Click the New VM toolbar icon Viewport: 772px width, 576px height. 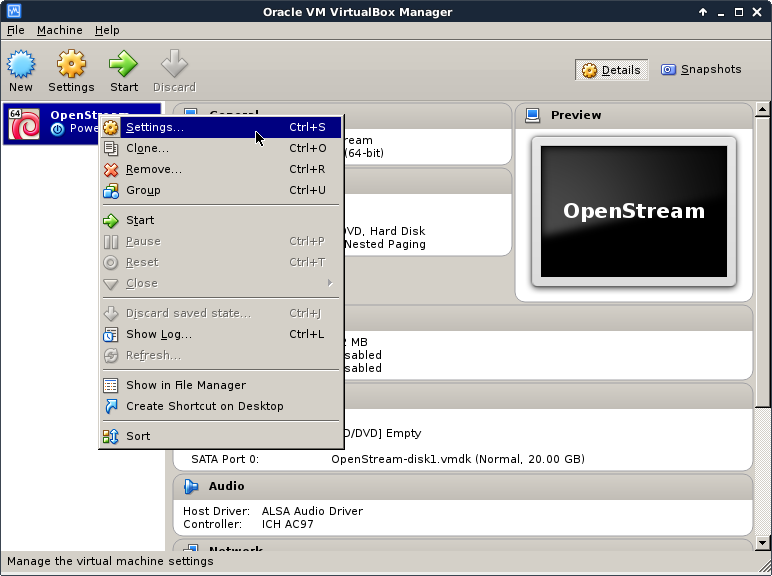point(21,64)
